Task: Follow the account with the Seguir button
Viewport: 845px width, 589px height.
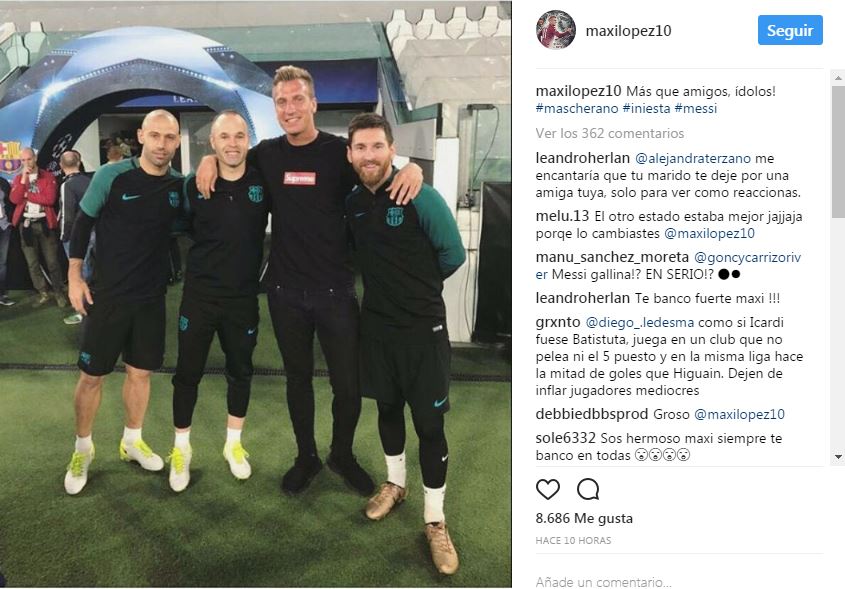Action: pyautogui.click(x=790, y=30)
